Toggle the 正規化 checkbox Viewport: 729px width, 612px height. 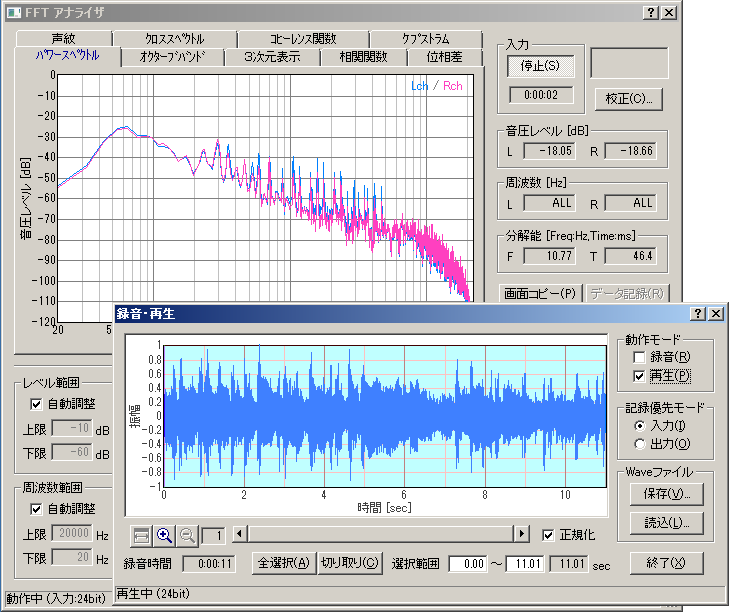[x=548, y=535]
